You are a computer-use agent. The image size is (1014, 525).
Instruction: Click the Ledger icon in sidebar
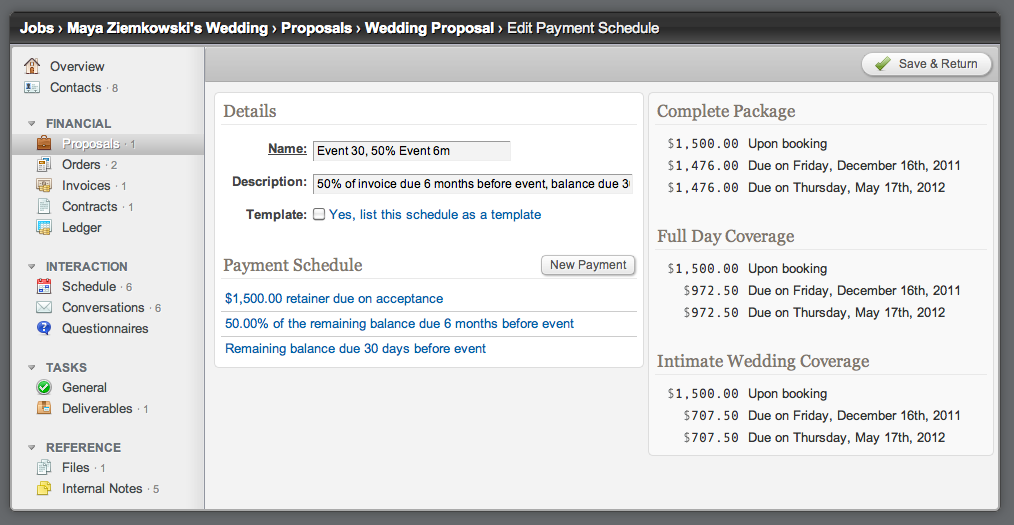[44, 227]
